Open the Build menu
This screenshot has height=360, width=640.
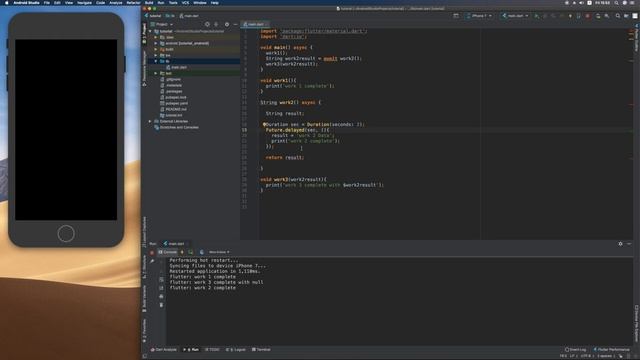coord(149,3)
